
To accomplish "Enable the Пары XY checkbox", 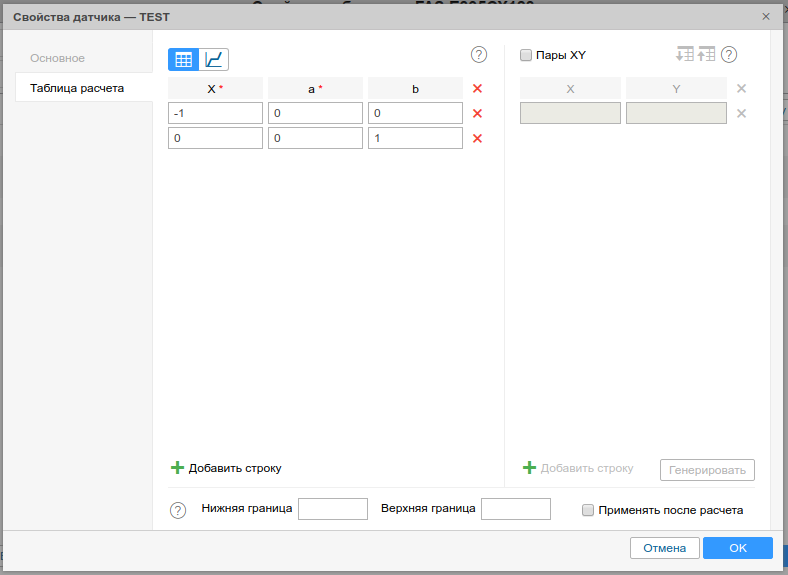I will pyautogui.click(x=526, y=56).
